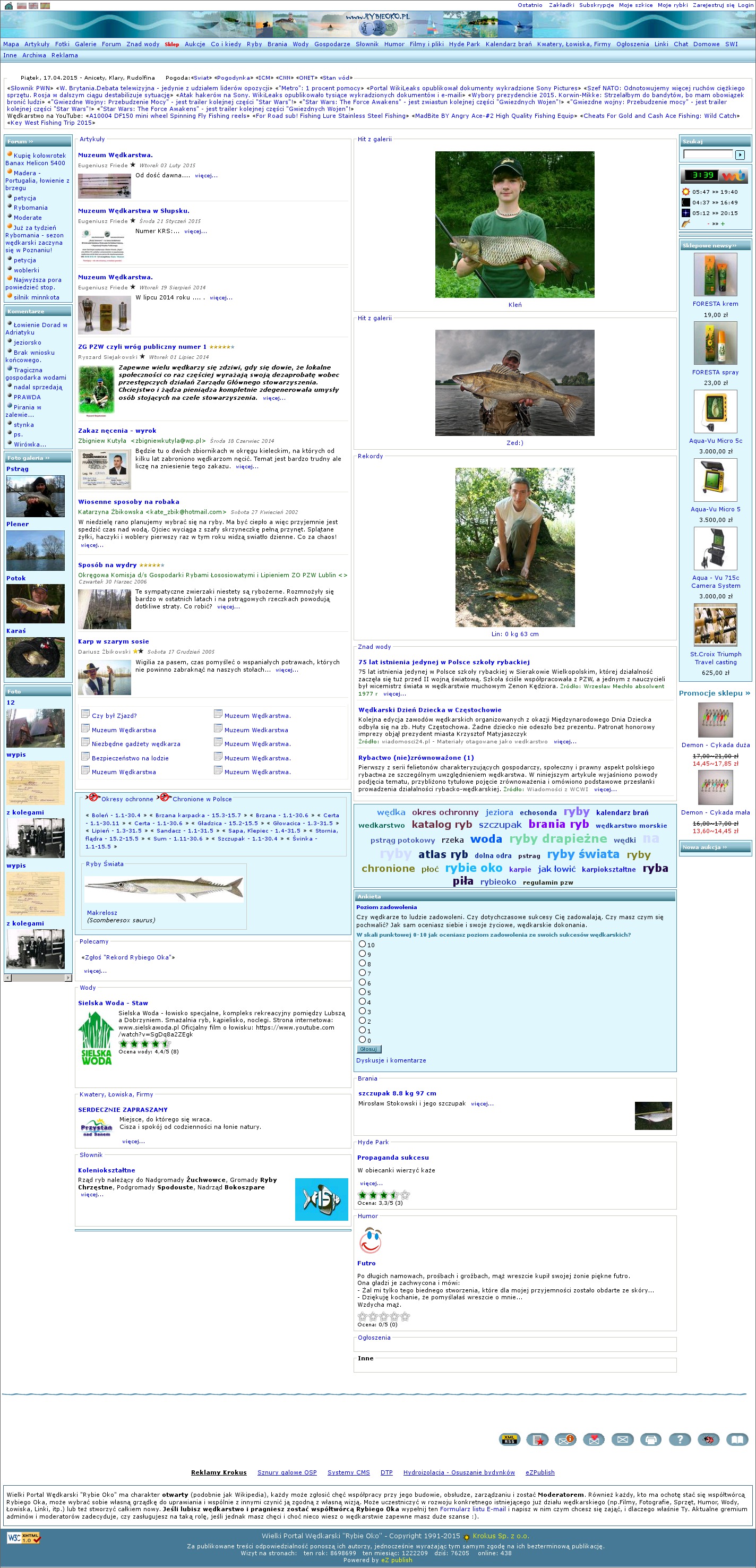
Task: Click the ladybug icon
Action: coord(708,1439)
